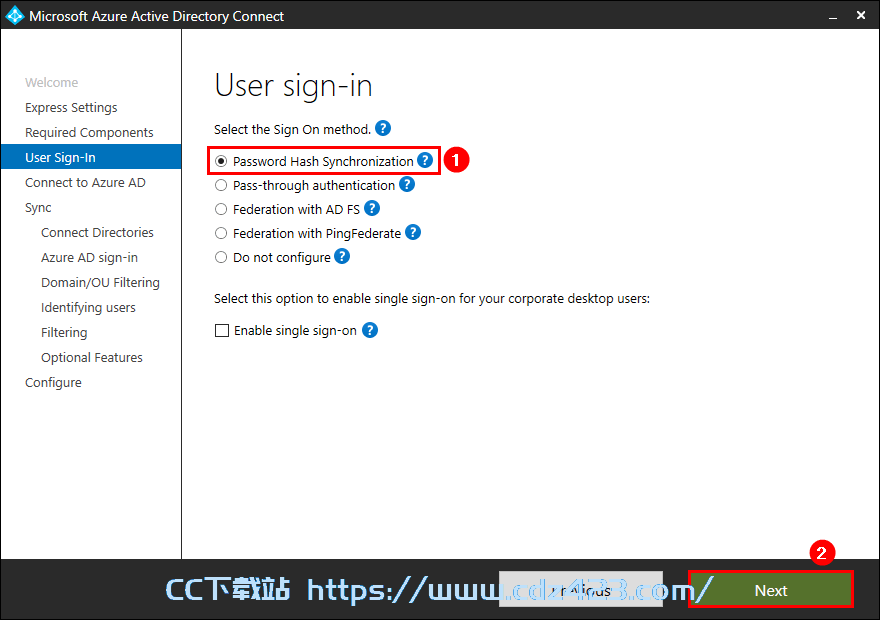Click the Previous button
This screenshot has height=620, width=880.
(581, 589)
